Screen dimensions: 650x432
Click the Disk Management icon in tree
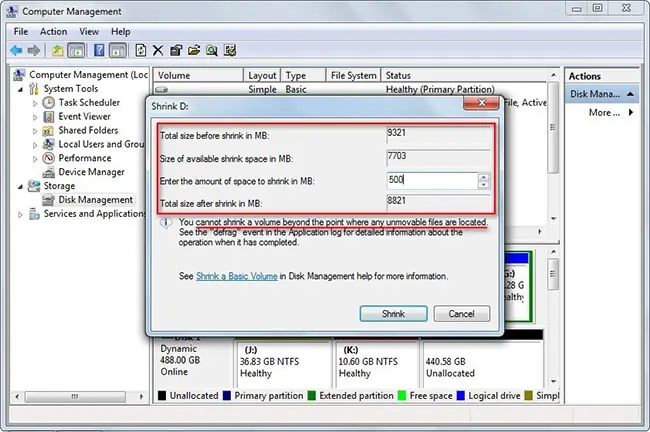(x=49, y=200)
